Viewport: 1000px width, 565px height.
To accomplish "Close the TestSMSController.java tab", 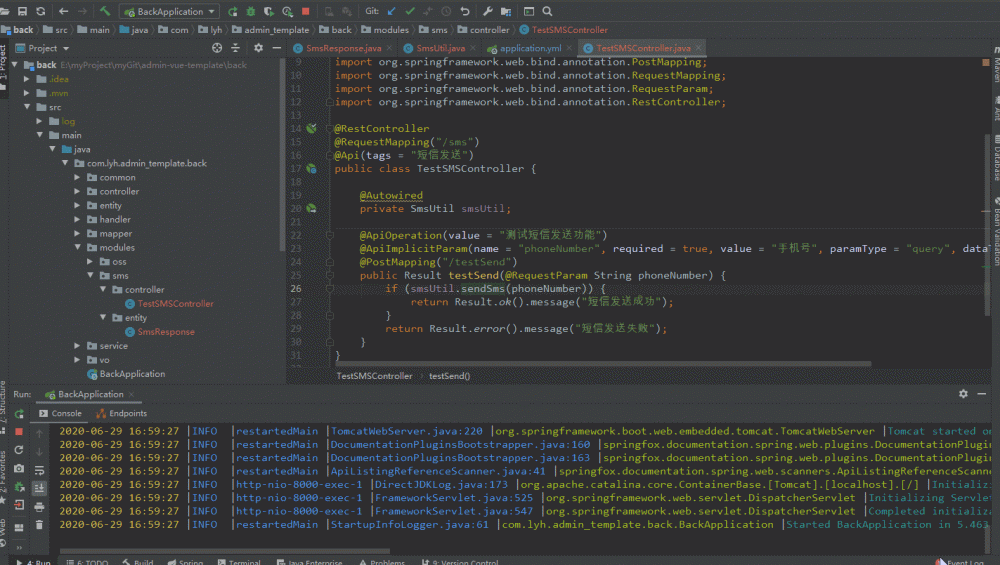I will tap(698, 48).
